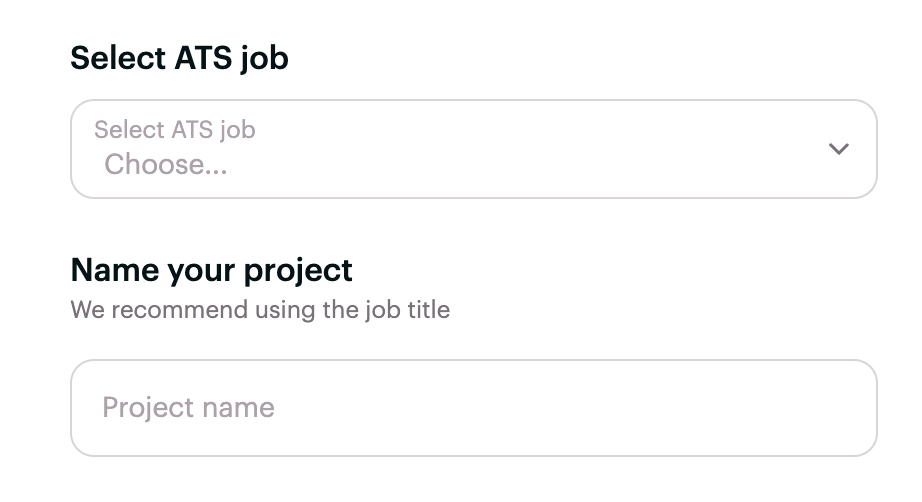Click the "Choose..." placeholder text
The width and height of the screenshot is (922, 502).
click(166, 164)
